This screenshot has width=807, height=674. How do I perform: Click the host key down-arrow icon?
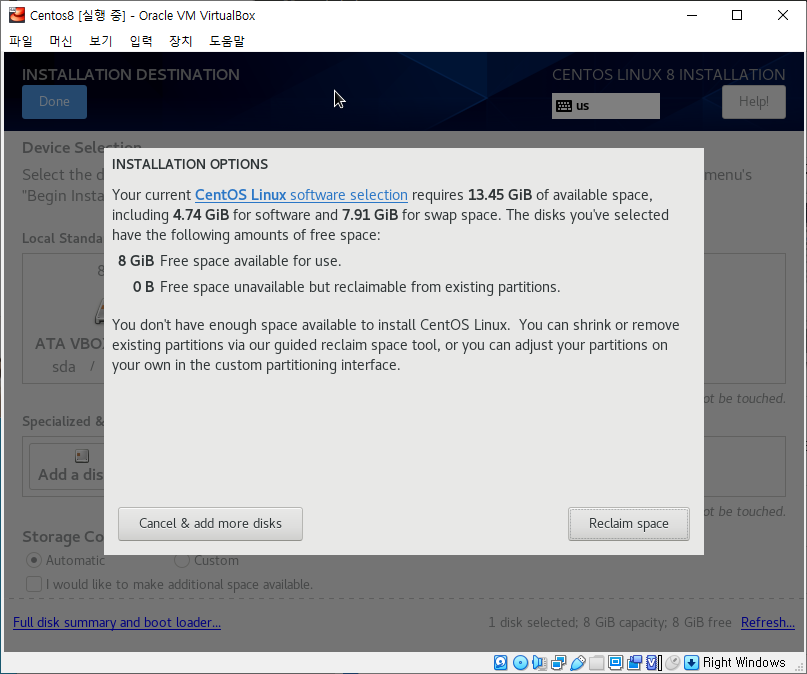tap(691, 662)
